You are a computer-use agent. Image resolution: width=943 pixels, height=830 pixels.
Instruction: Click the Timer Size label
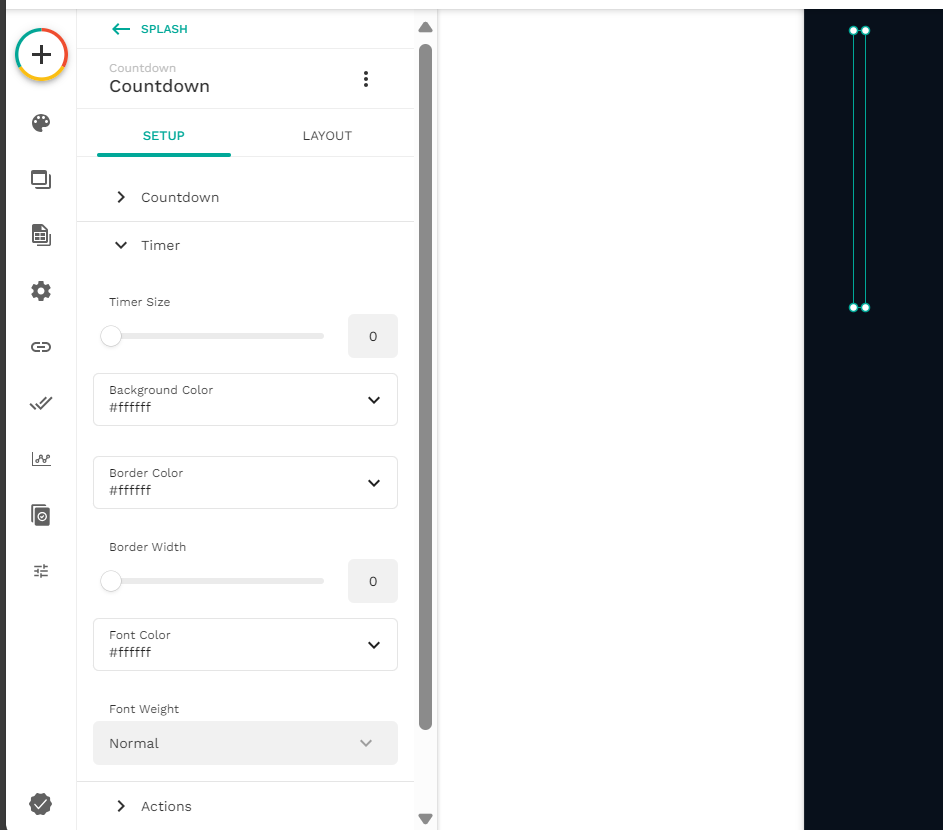click(140, 302)
